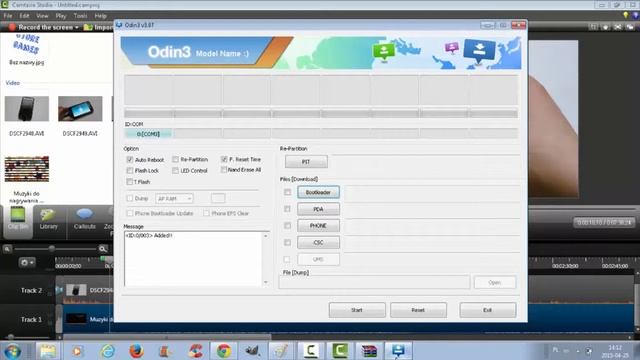Open the timeline gear settings dropdown
The image size is (640, 360).
point(27,262)
